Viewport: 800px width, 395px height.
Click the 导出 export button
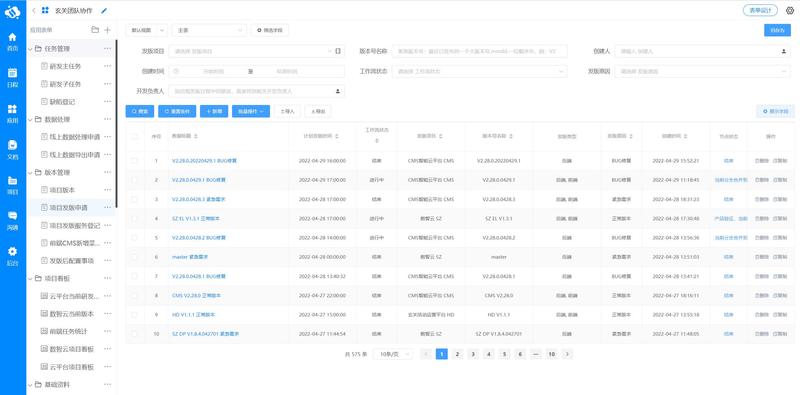(x=318, y=111)
